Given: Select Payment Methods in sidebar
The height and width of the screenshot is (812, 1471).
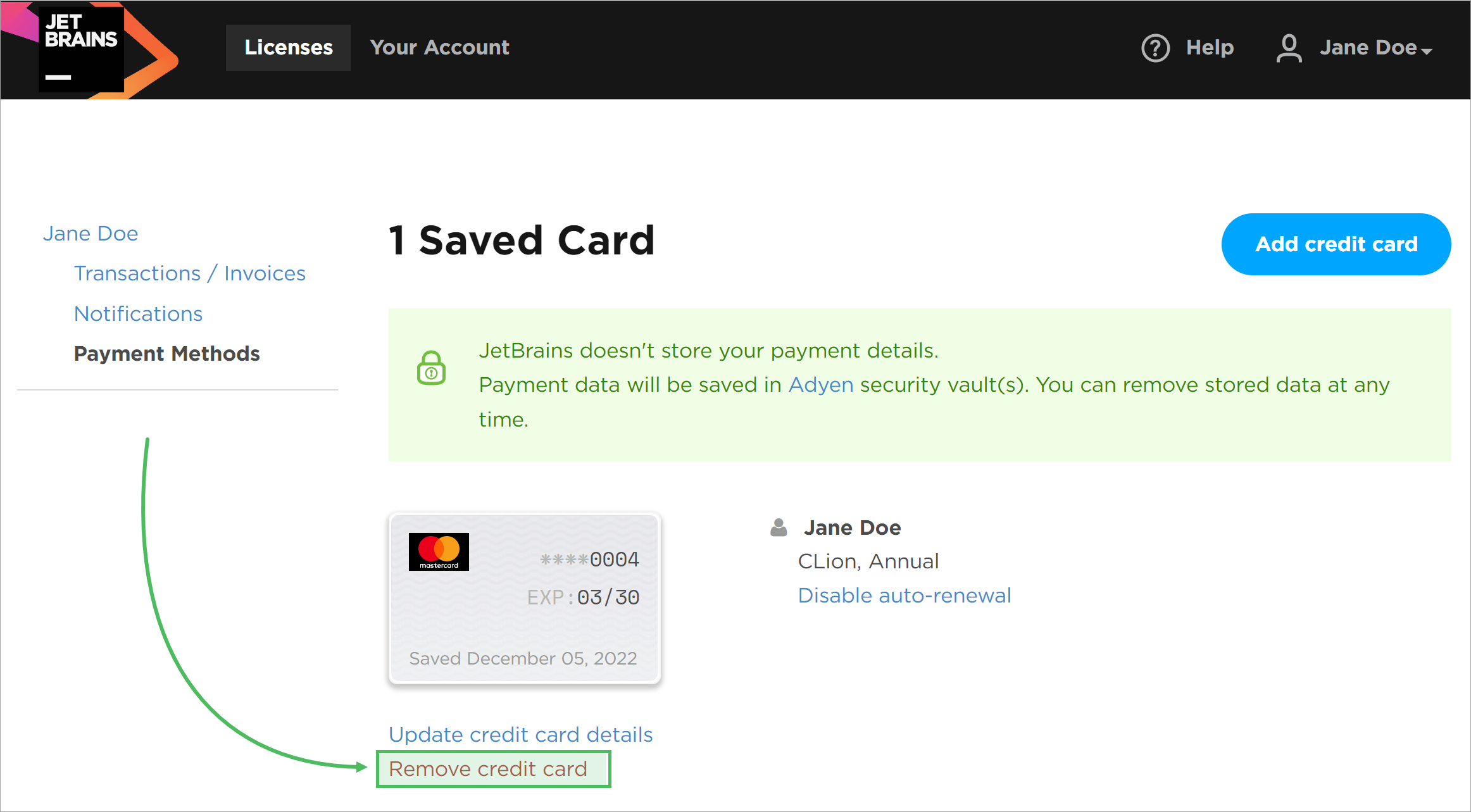Looking at the screenshot, I should pos(167,354).
